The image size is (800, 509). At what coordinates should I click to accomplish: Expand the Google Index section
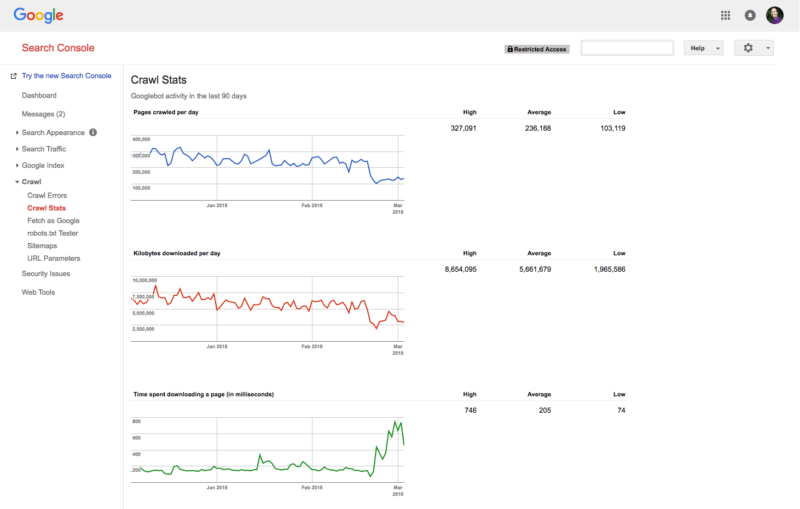click(43, 165)
